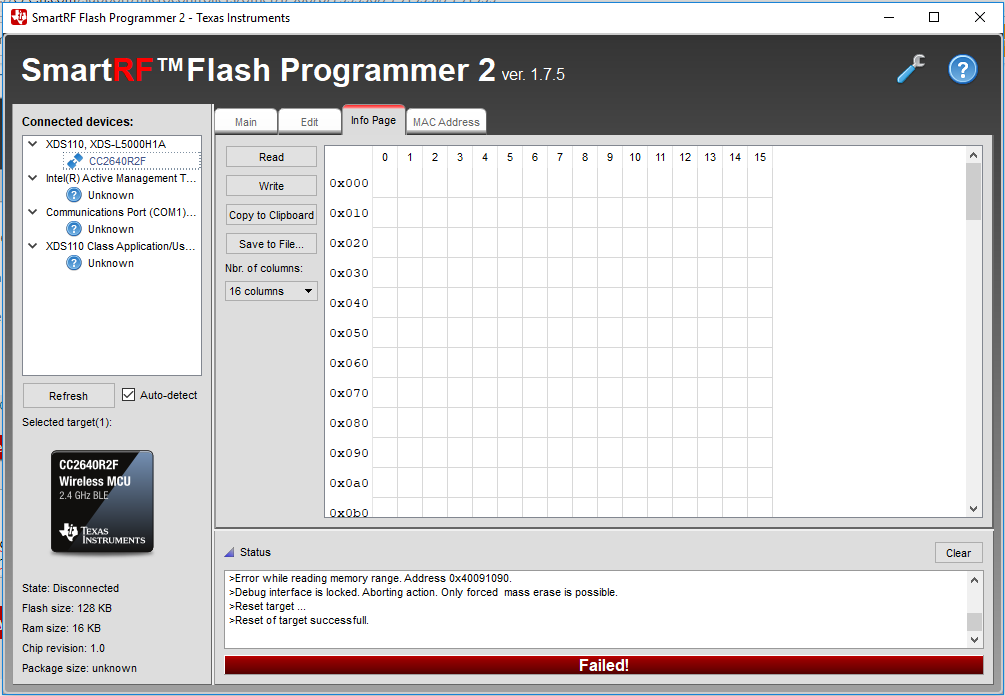Click 'Debug interface is locked' status line
The height and width of the screenshot is (696, 1005).
pos(423,592)
